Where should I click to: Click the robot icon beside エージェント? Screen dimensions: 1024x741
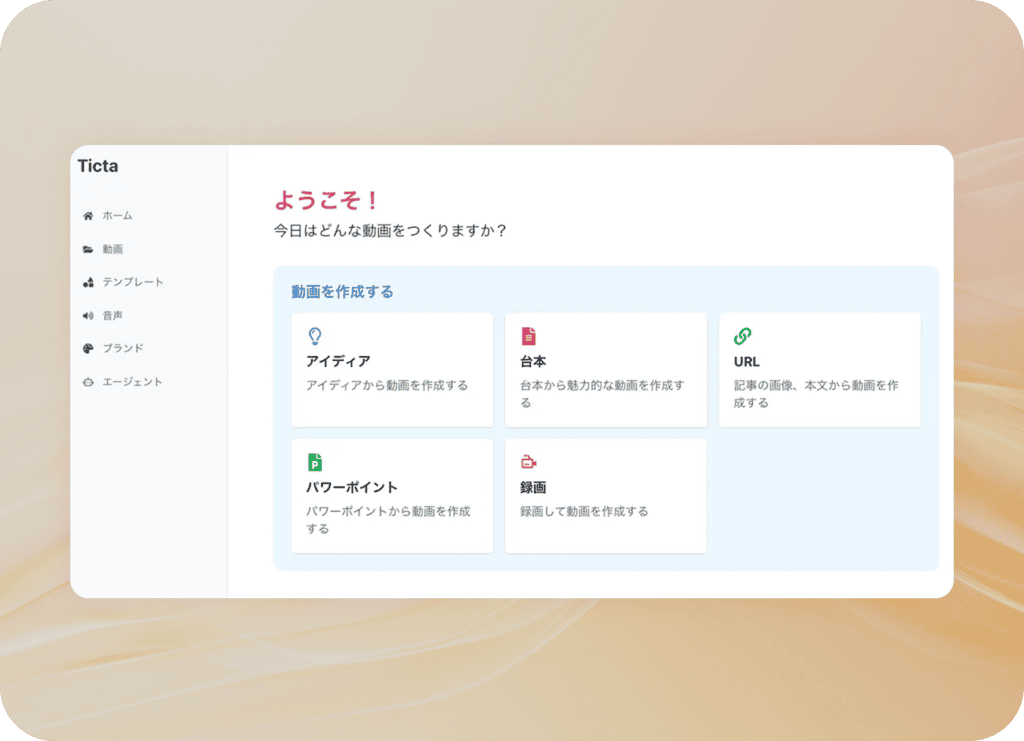(88, 382)
